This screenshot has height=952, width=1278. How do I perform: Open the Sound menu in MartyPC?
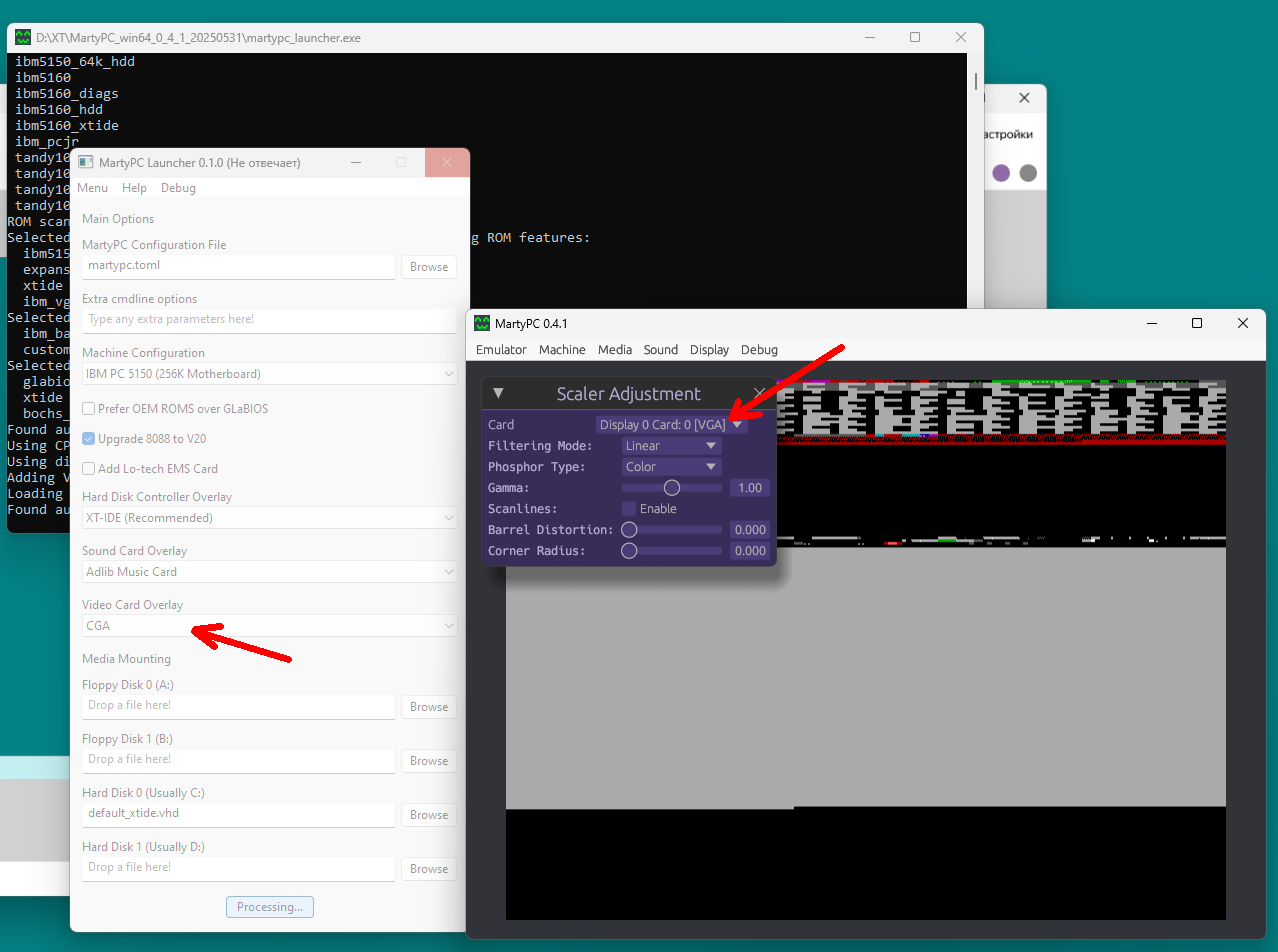coord(661,350)
